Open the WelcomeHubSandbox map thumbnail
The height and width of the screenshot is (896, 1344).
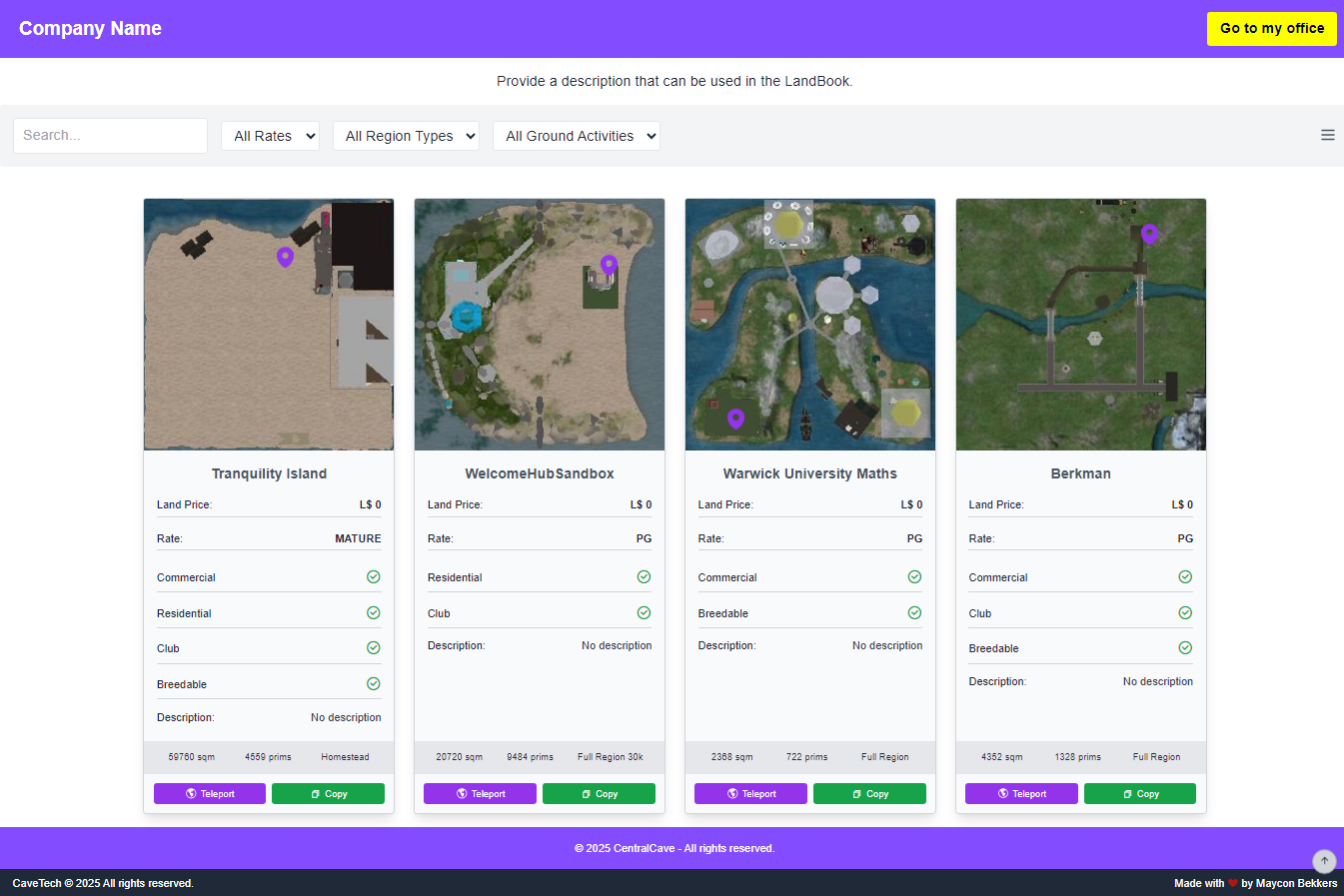click(x=540, y=325)
